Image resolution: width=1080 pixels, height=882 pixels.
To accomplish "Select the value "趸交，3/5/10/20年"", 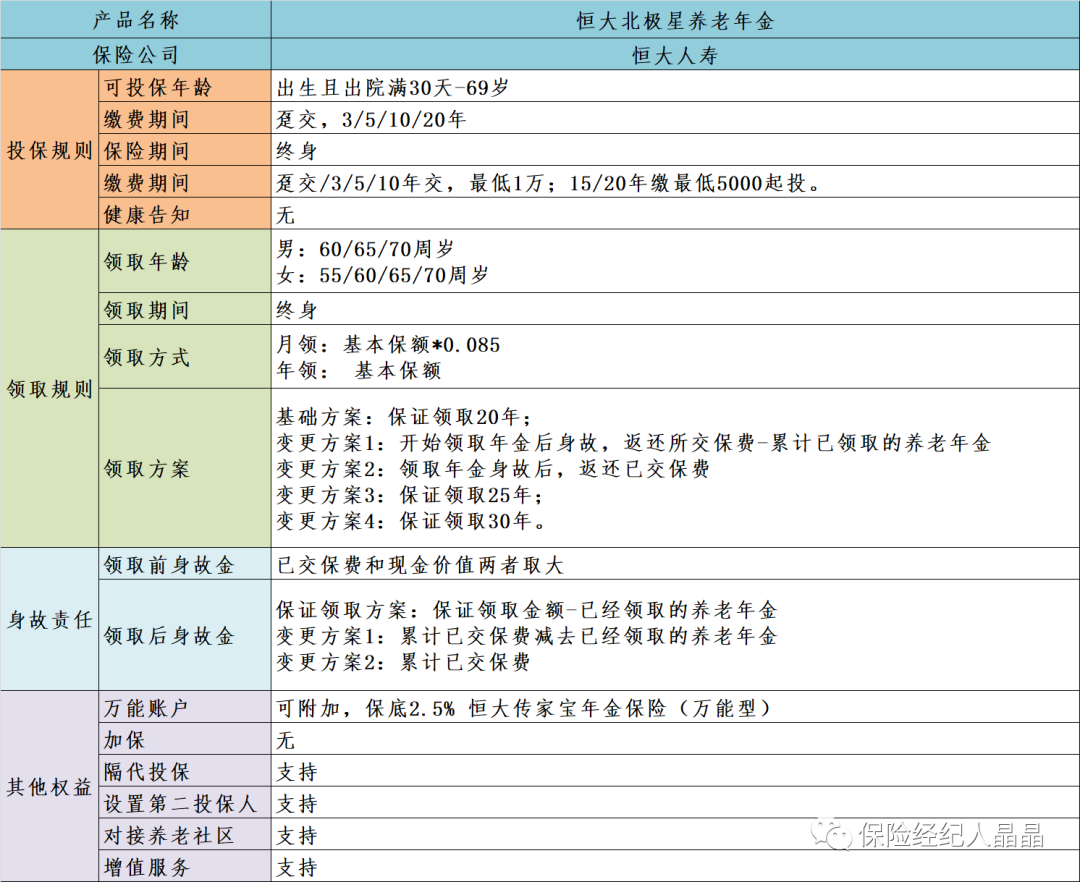I will (371, 119).
